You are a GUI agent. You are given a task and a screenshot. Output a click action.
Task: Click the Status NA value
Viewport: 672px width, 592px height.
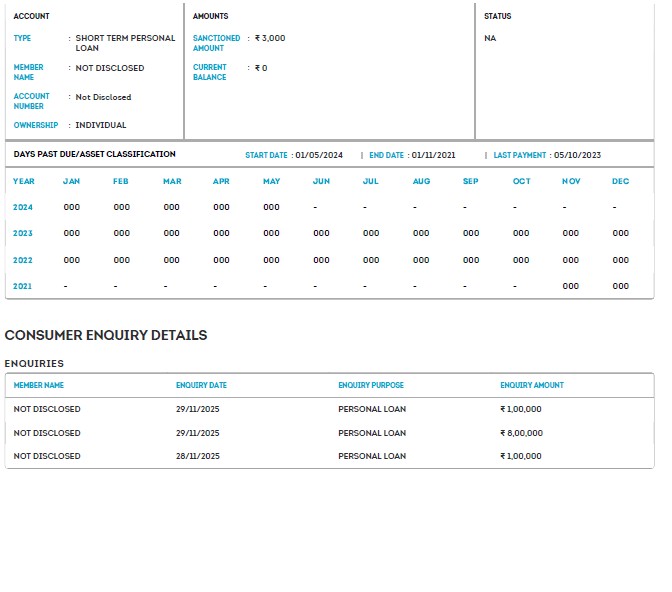(x=490, y=38)
